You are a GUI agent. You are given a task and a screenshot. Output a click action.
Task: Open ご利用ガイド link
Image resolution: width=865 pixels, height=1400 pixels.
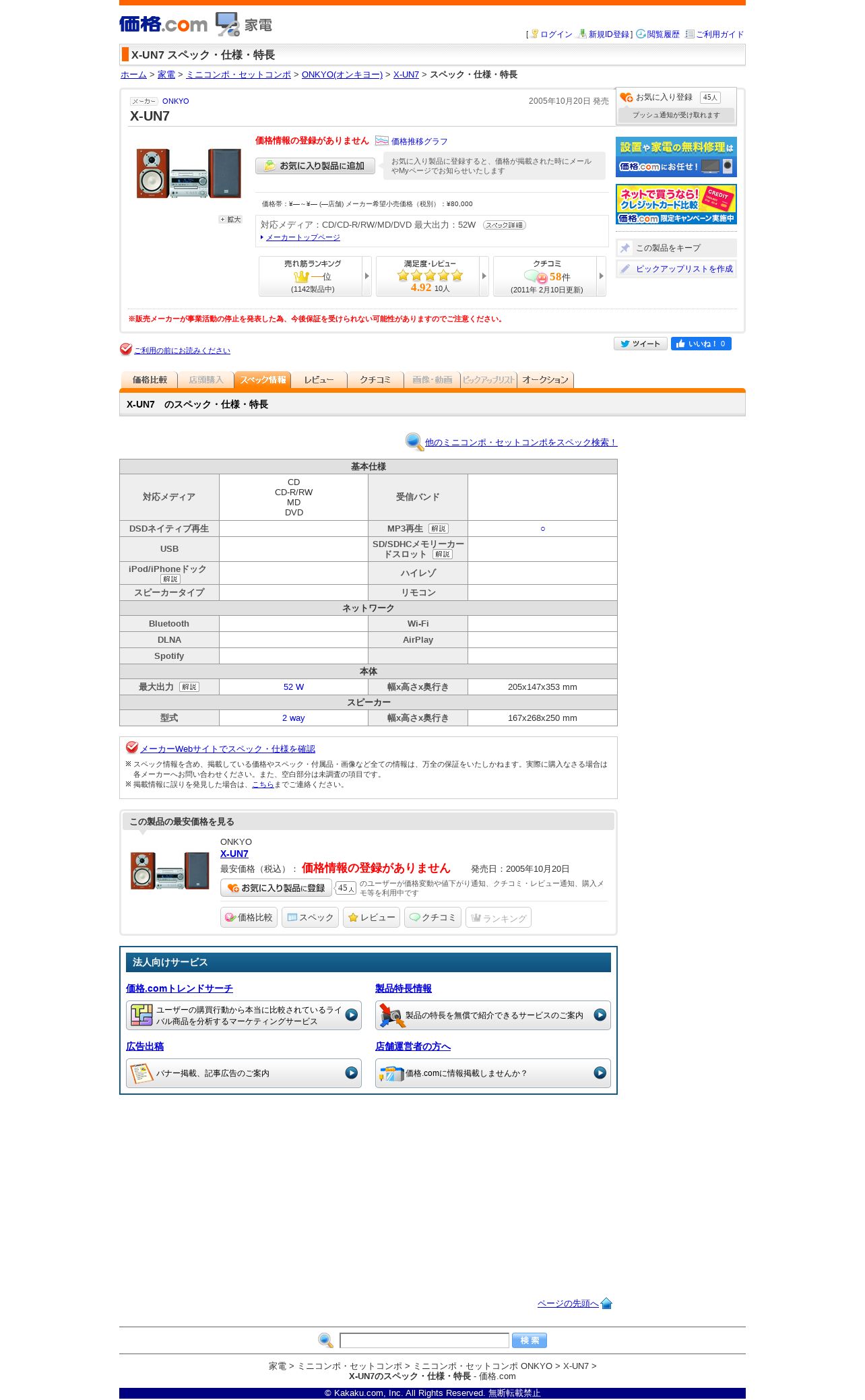point(720,34)
